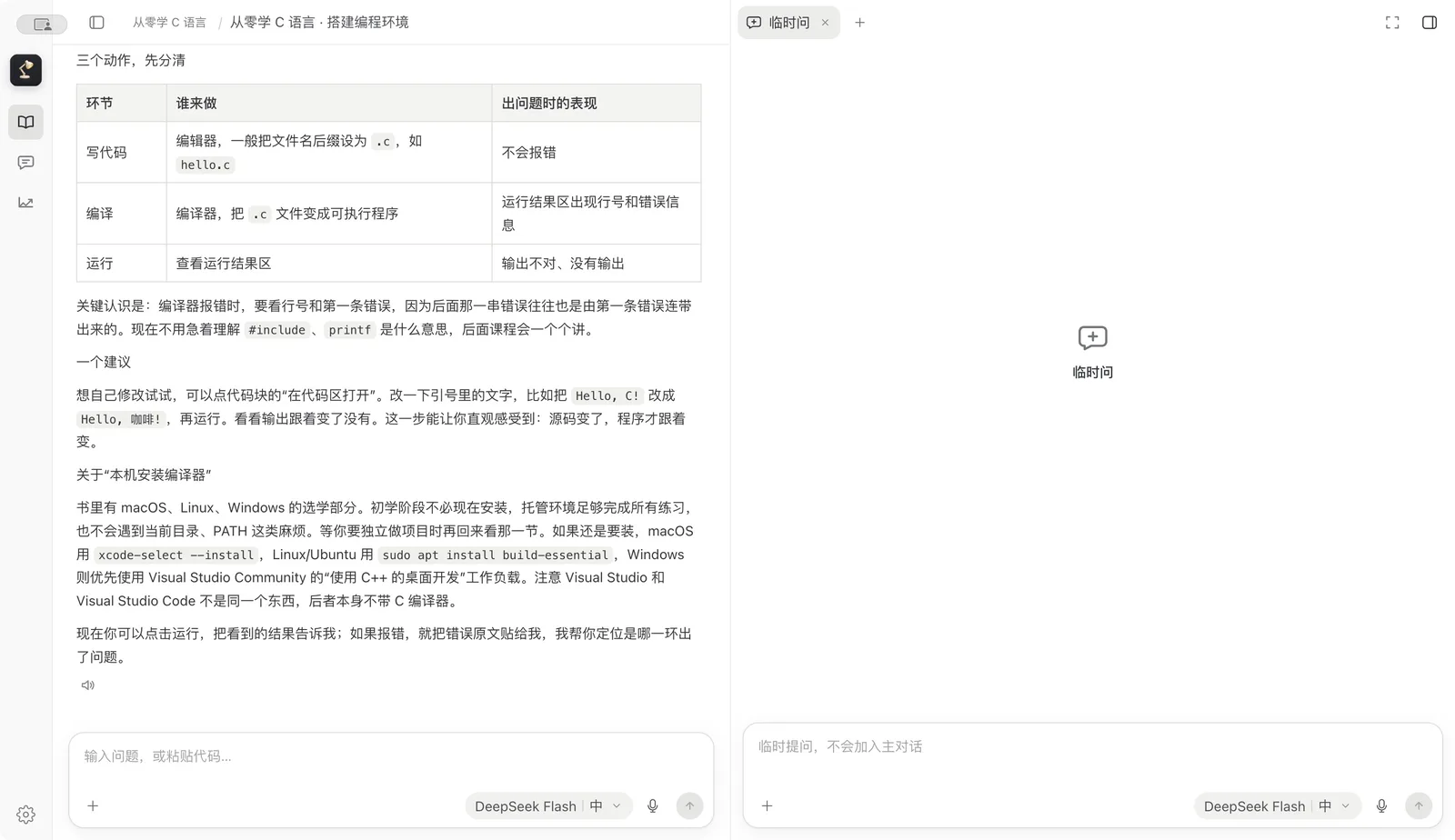Open the chat bubble sidebar icon

(25, 163)
